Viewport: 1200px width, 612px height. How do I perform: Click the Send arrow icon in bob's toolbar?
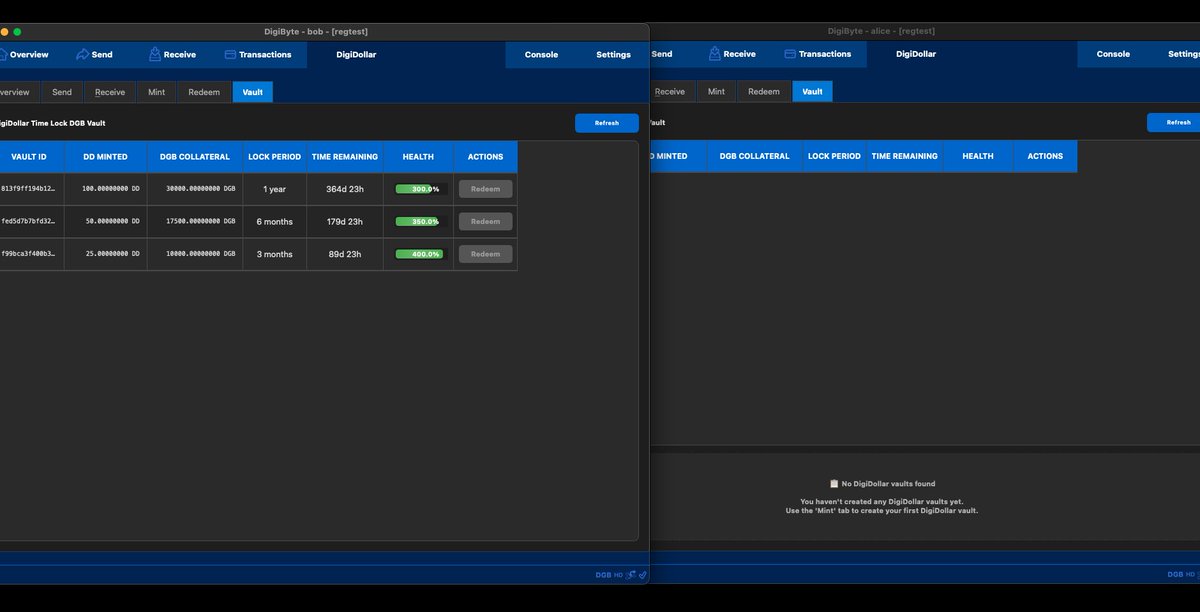pos(82,54)
